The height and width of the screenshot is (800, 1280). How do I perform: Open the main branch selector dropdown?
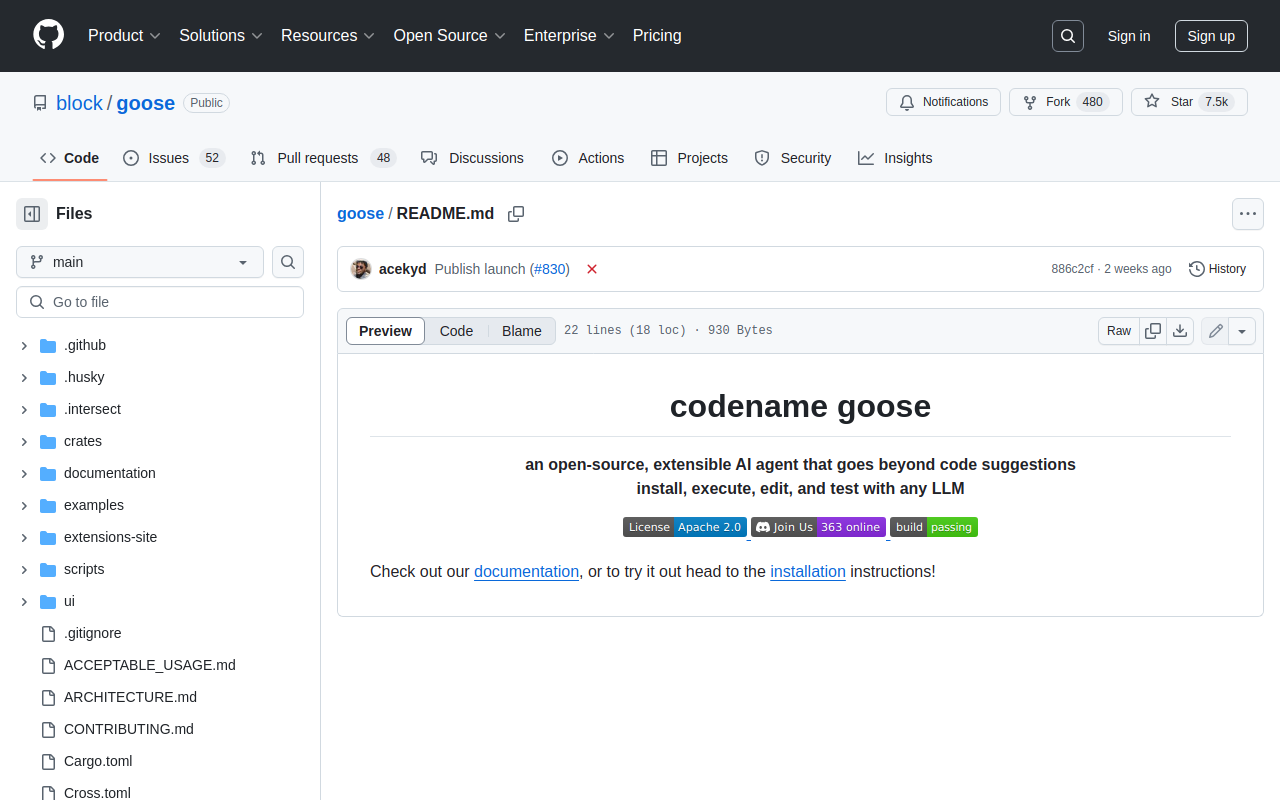(140, 262)
